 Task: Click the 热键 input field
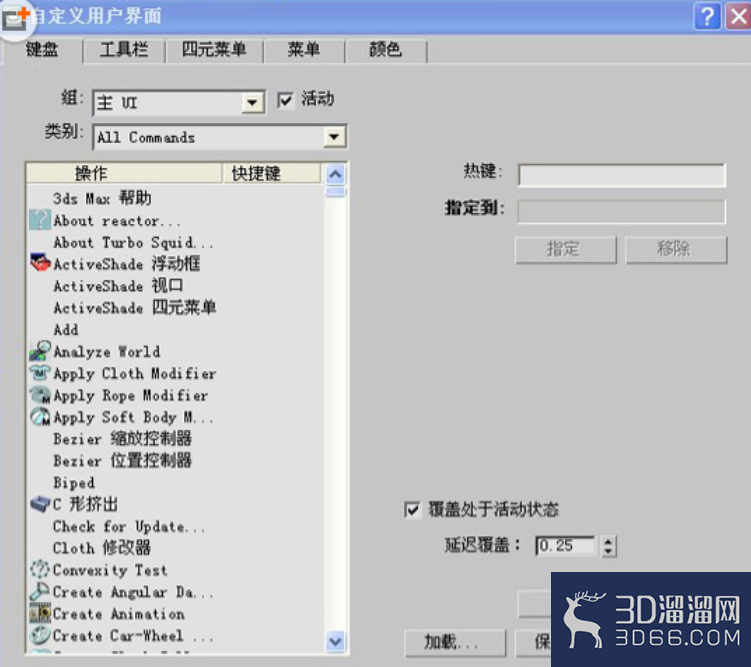(622, 175)
